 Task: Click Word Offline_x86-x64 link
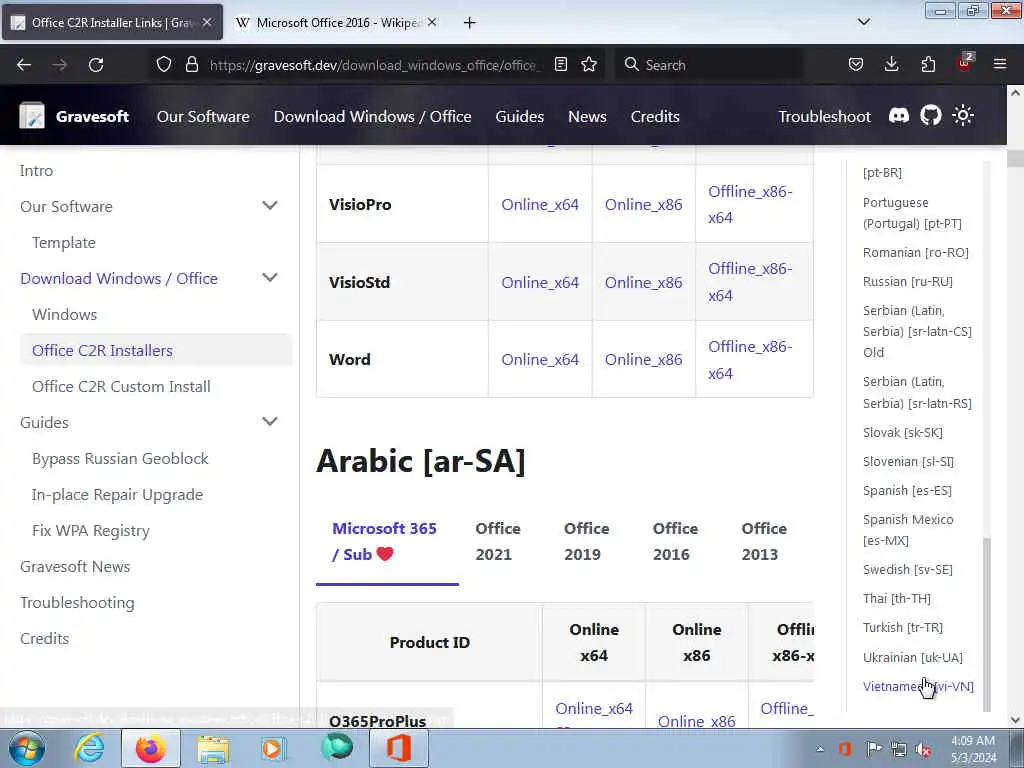coord(750,360)
